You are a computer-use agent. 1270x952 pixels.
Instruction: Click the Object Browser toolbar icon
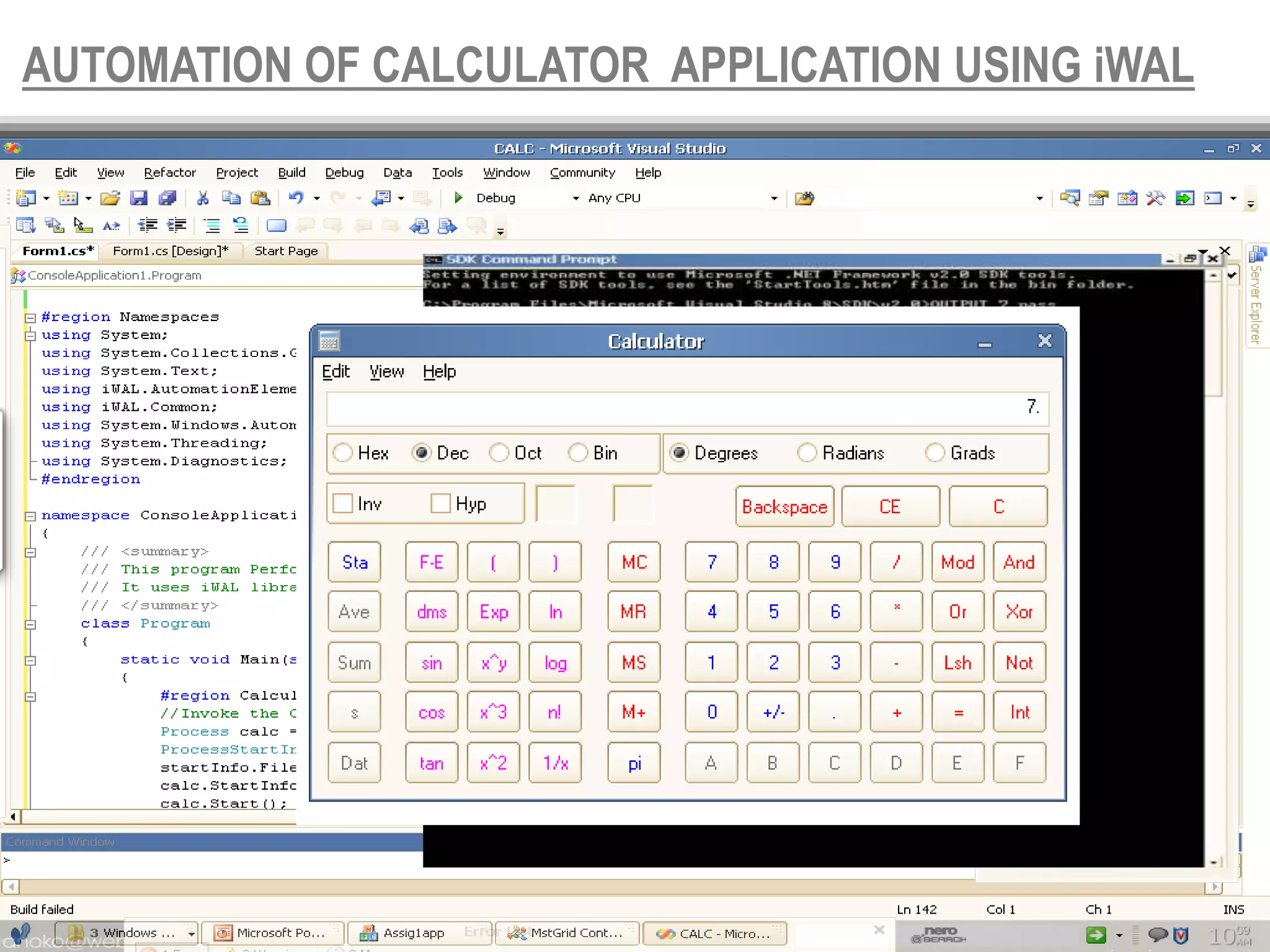1127,198
